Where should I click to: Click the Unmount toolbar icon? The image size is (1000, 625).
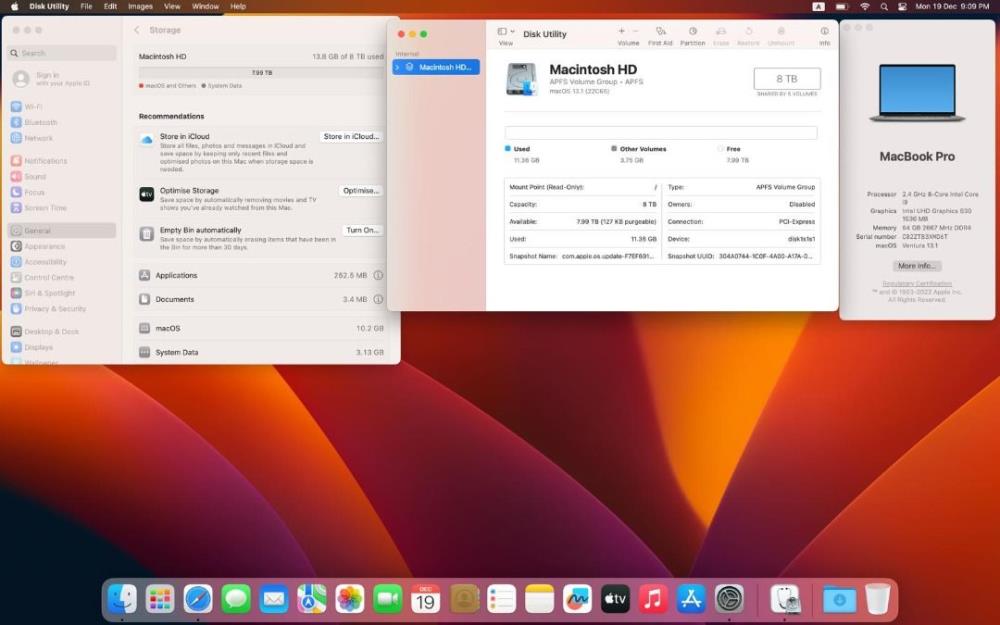[781, 31]
